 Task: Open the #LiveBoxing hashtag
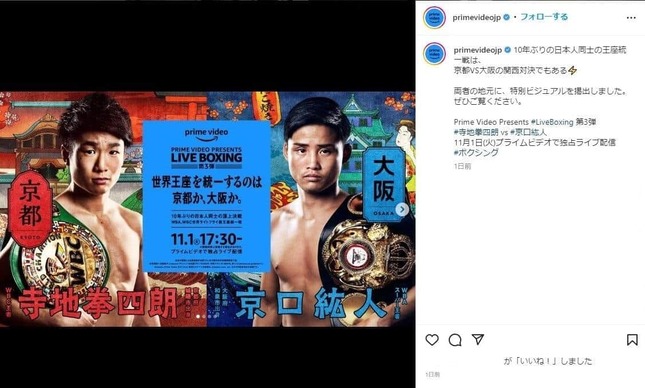click(x=552, y=122)
